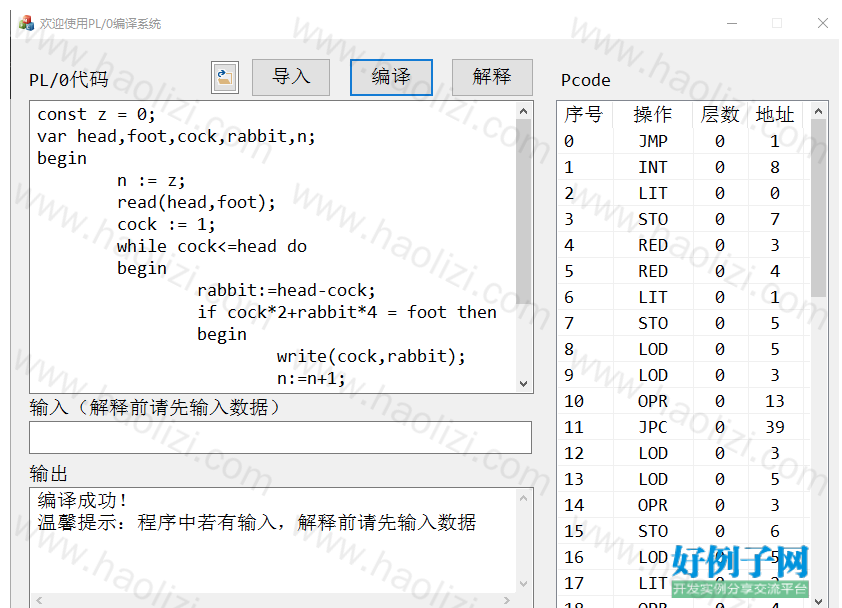Click the code line 'read(head,foot);'
The width and height of the screenshot is (842, 608).
[x=196, y=202]
